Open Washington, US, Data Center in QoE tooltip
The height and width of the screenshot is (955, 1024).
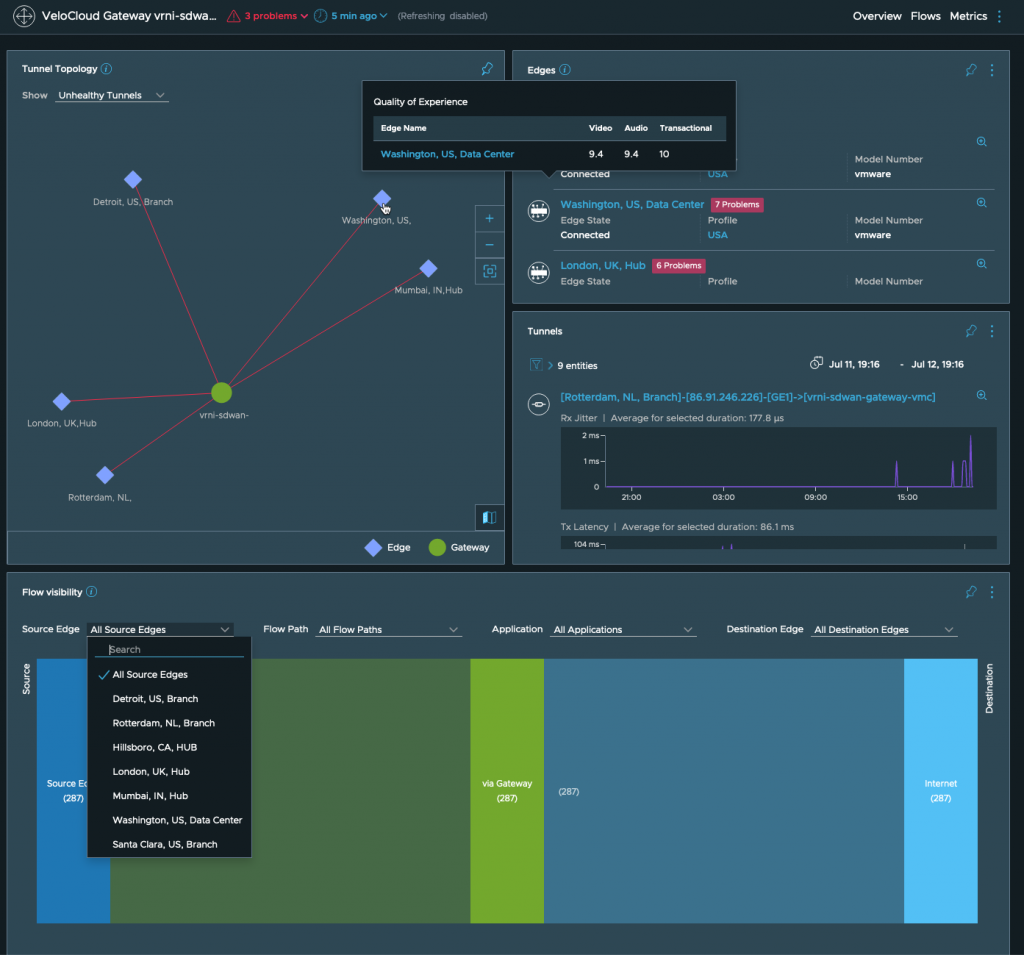pos(447,154)
